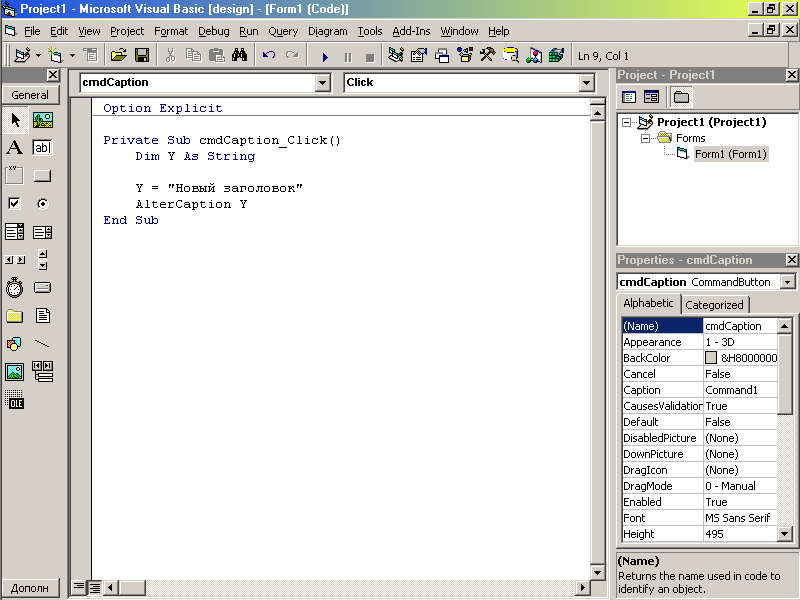Screen dimensions: 800x600
Task: Select the VScrollBar control tool
Action: (x=43, y=260)
